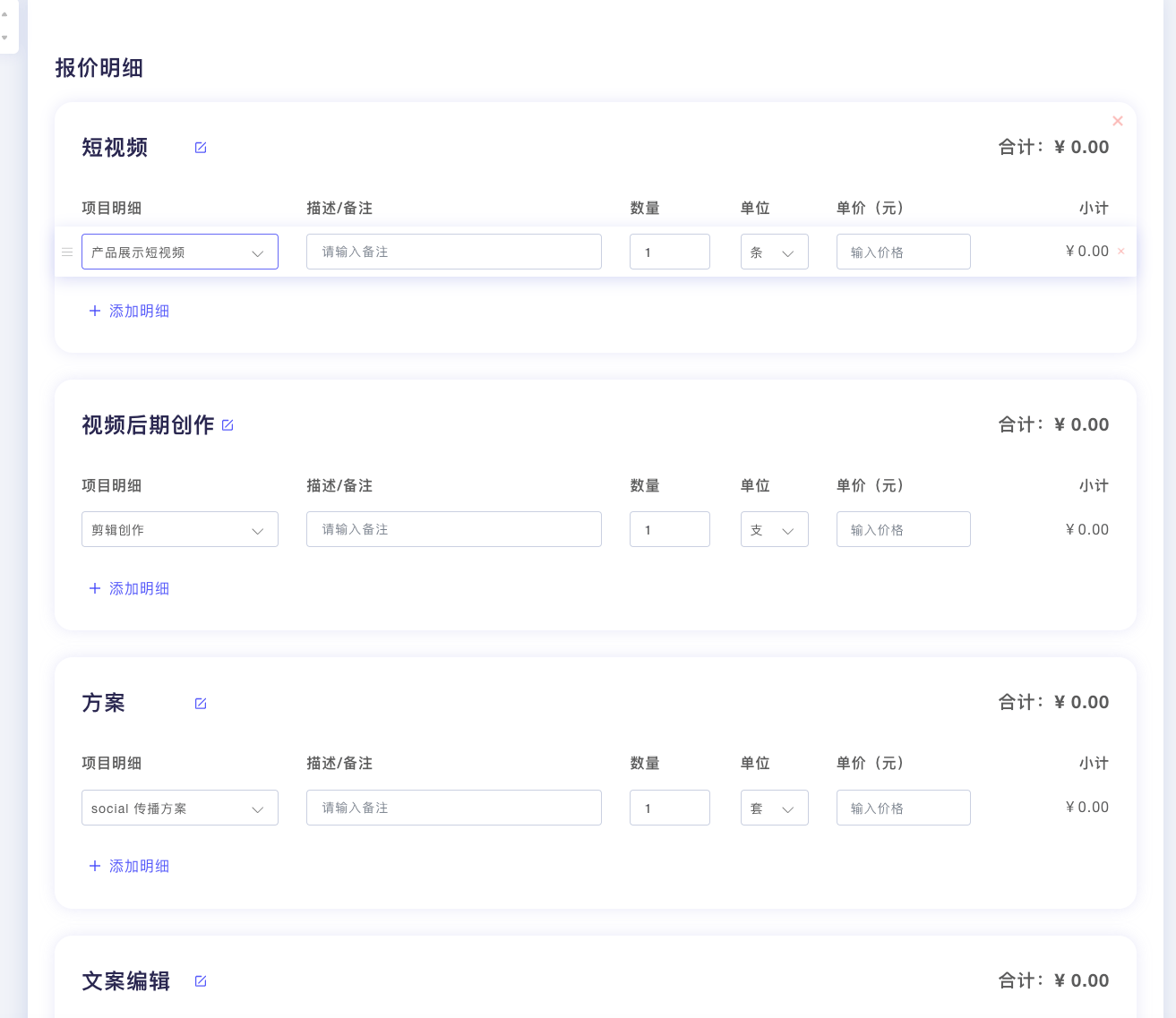The image size is (1176, 1018).
Task: Open the 支 unit dropdown
Action: click(775, 529)
